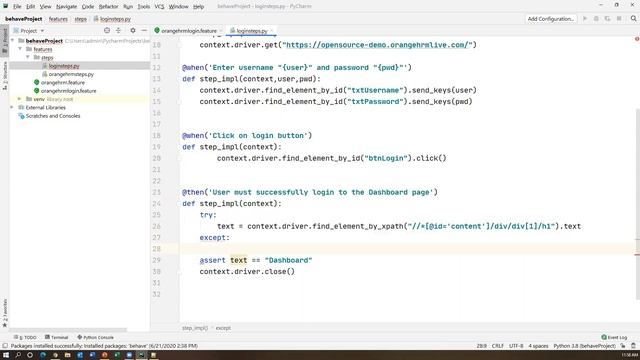Open the Navigate menu
Screen dimensions: 640x360
click(x=66, y=7)
